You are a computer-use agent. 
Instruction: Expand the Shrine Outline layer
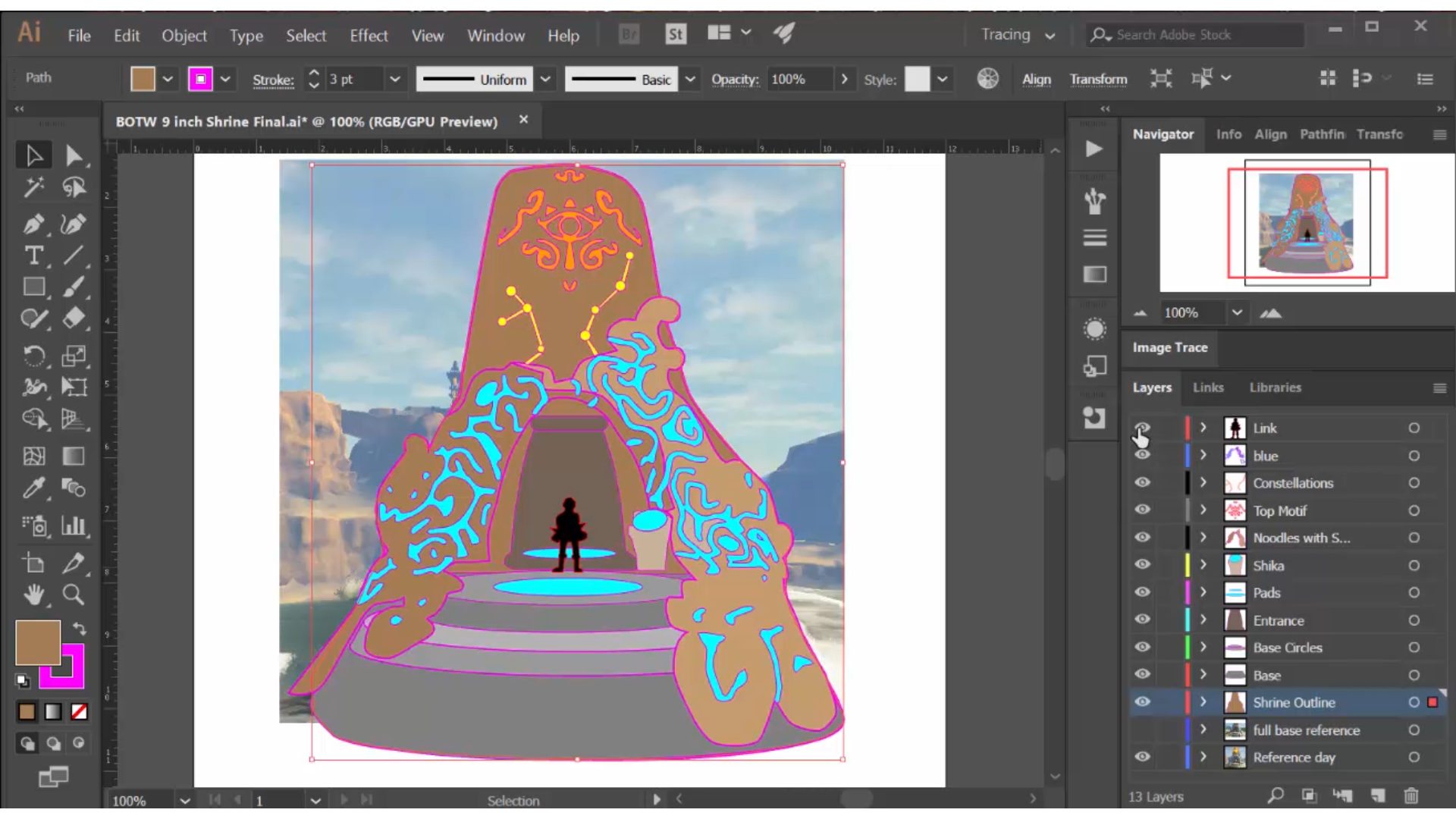pos(1203,702)
